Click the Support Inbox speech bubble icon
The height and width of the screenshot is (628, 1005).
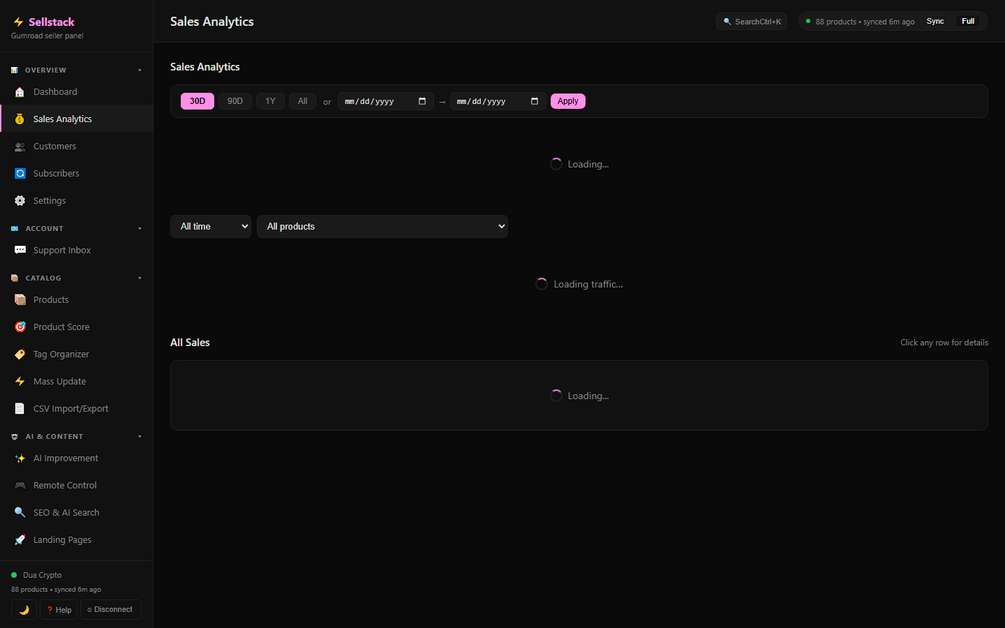pyautogui.click(x=20, y=250)
